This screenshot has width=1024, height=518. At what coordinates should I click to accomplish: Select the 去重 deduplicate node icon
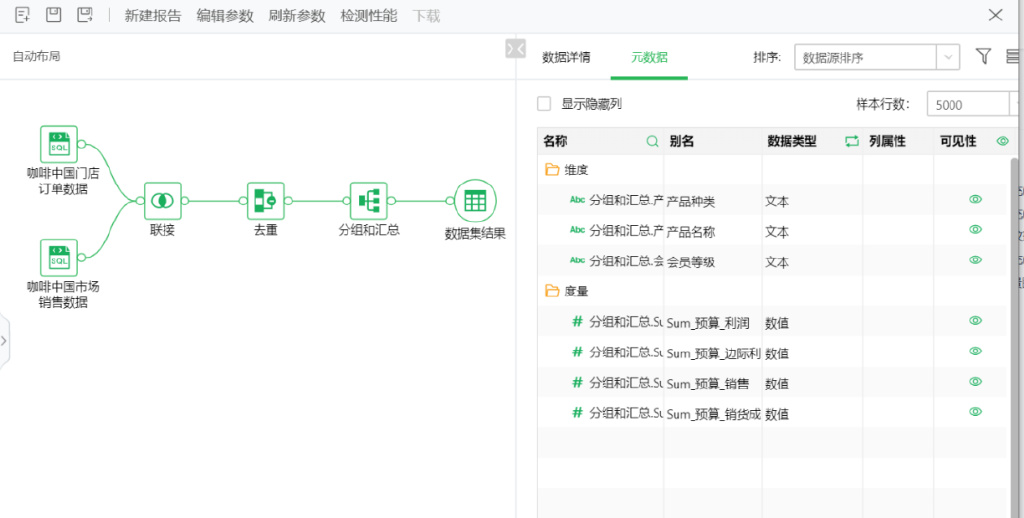(x=265, y=200)
